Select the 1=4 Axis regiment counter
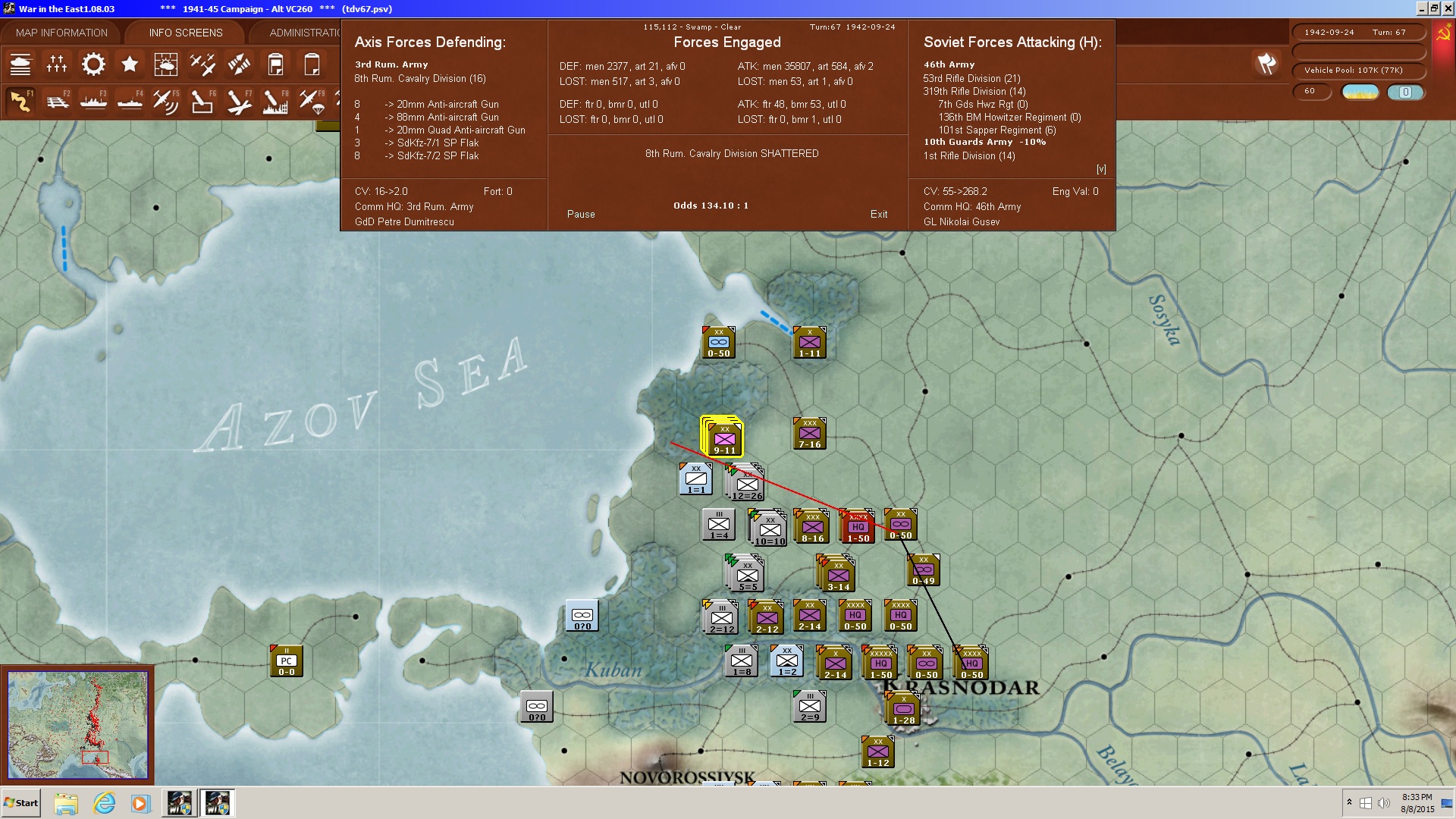The height and width of the screenshot is (819, 1456). (718, 525)
